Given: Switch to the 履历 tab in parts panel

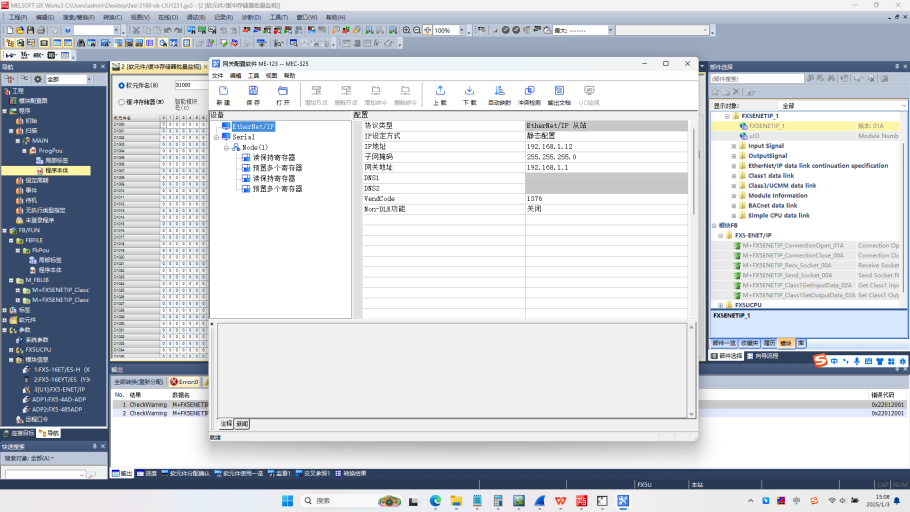Looking at the screenshot, I should click(x=770, y=343).
